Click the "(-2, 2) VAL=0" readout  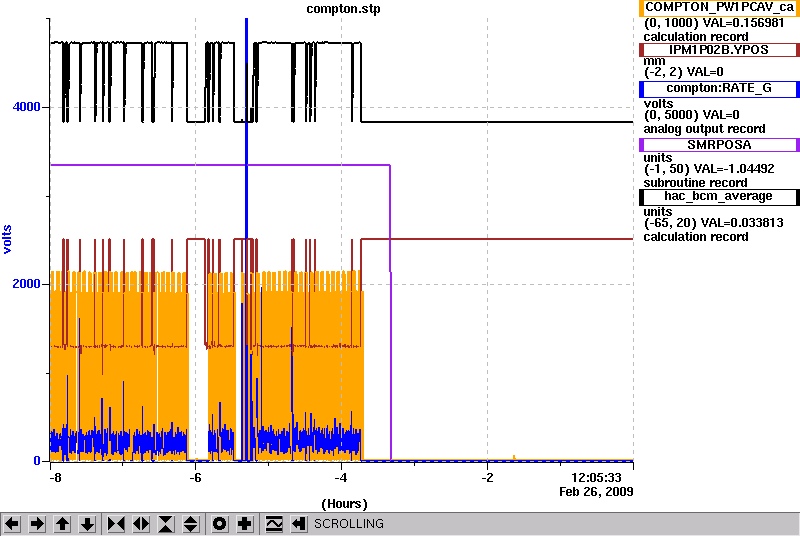(684, 72)
